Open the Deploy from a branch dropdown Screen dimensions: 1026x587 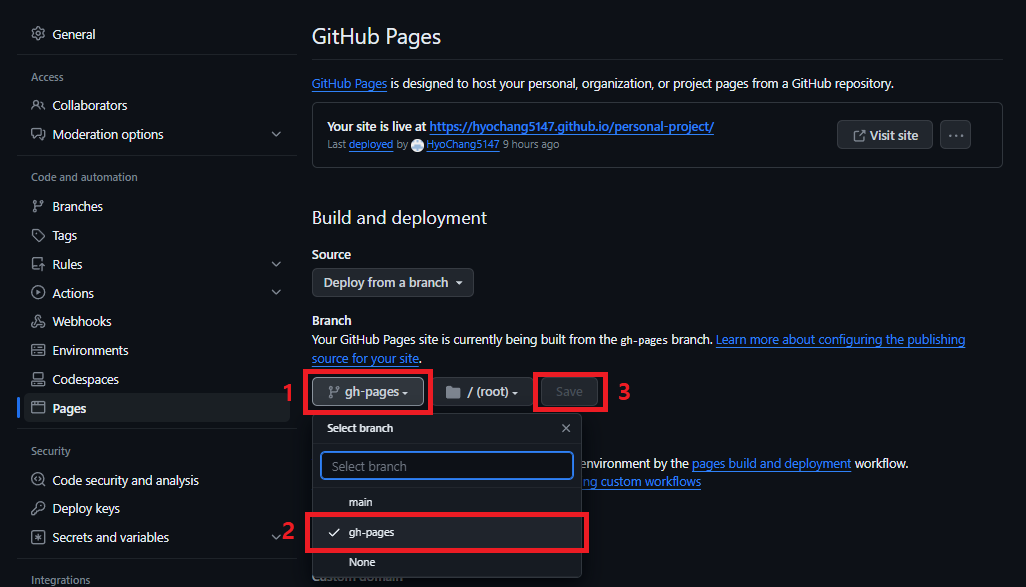coord(393,283)
